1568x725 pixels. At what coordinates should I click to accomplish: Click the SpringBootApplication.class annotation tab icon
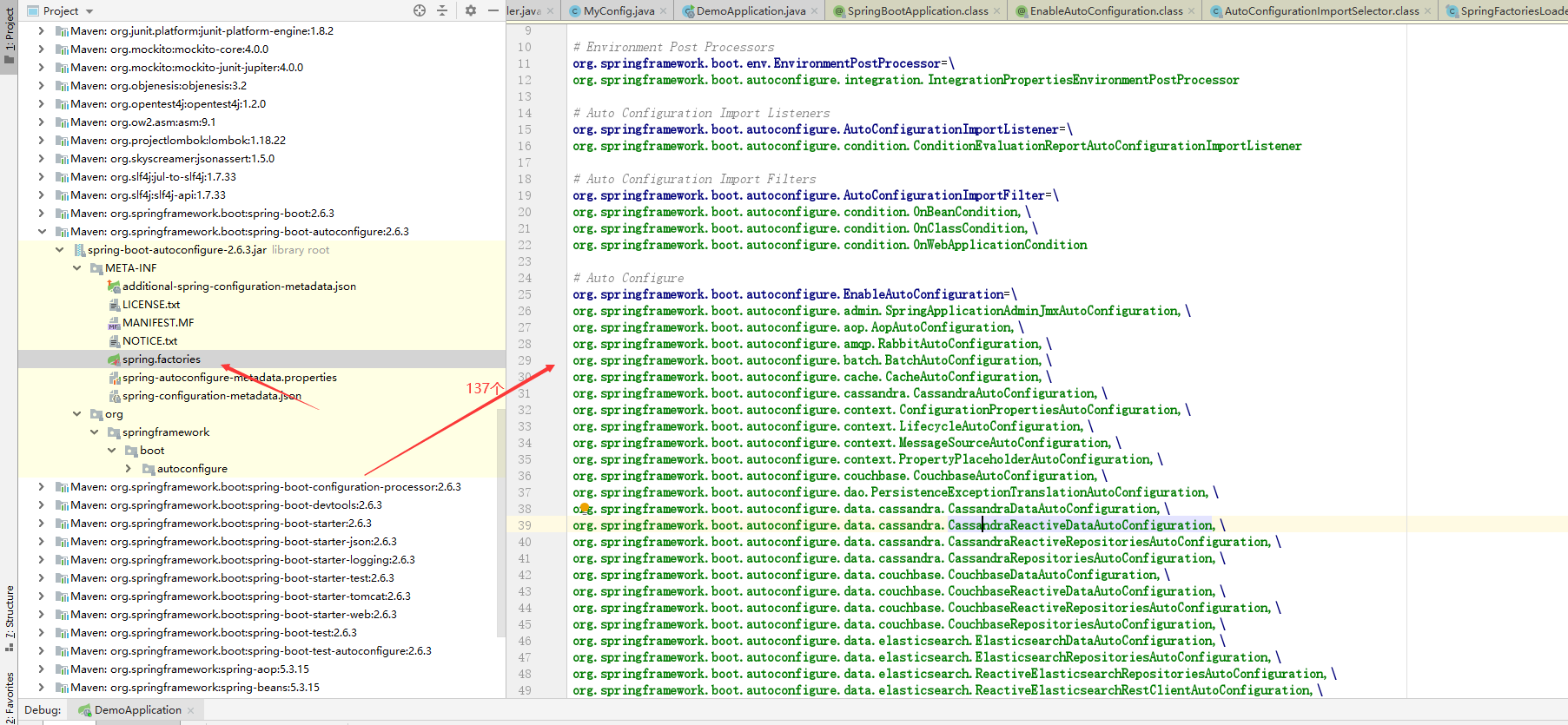(839, 11)
